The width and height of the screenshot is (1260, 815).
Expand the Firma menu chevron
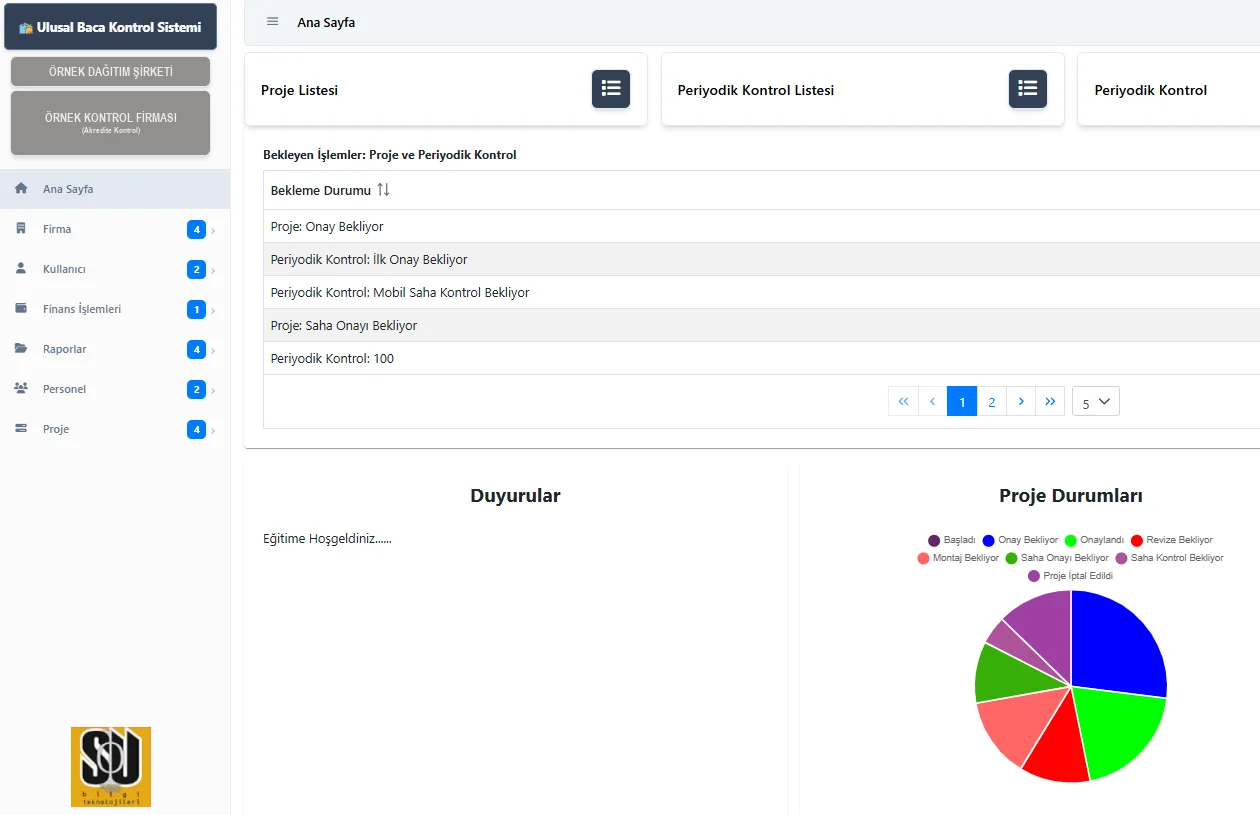click(213, 231)
